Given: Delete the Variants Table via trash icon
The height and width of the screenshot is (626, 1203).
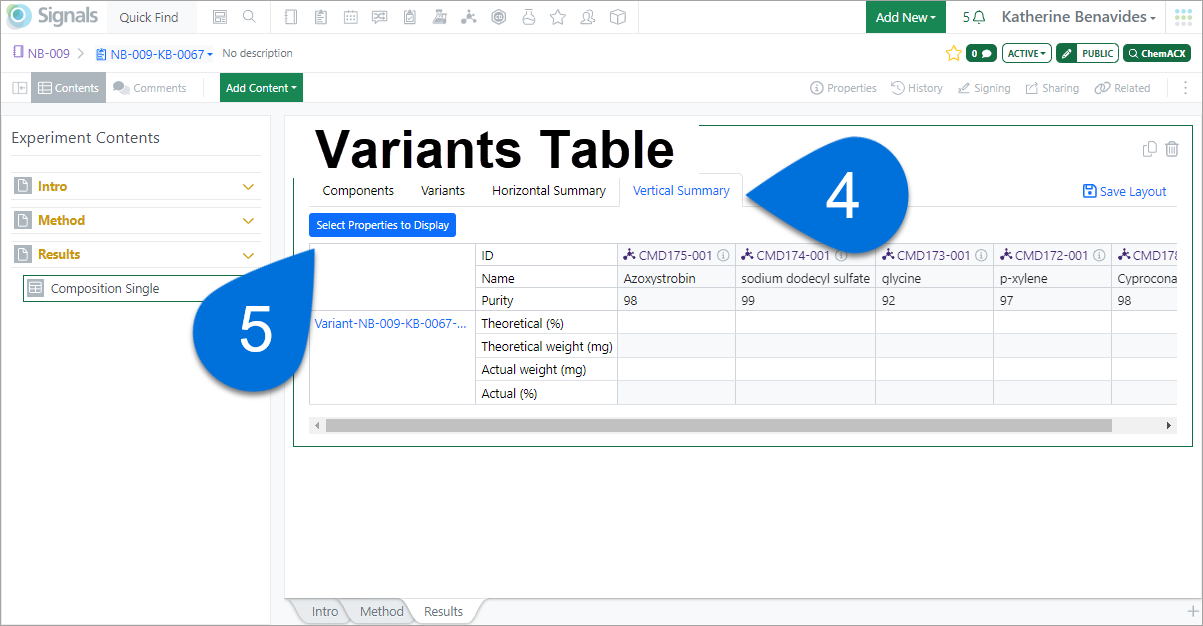Looking at the screenshot, I should [x=1172, y=149].
